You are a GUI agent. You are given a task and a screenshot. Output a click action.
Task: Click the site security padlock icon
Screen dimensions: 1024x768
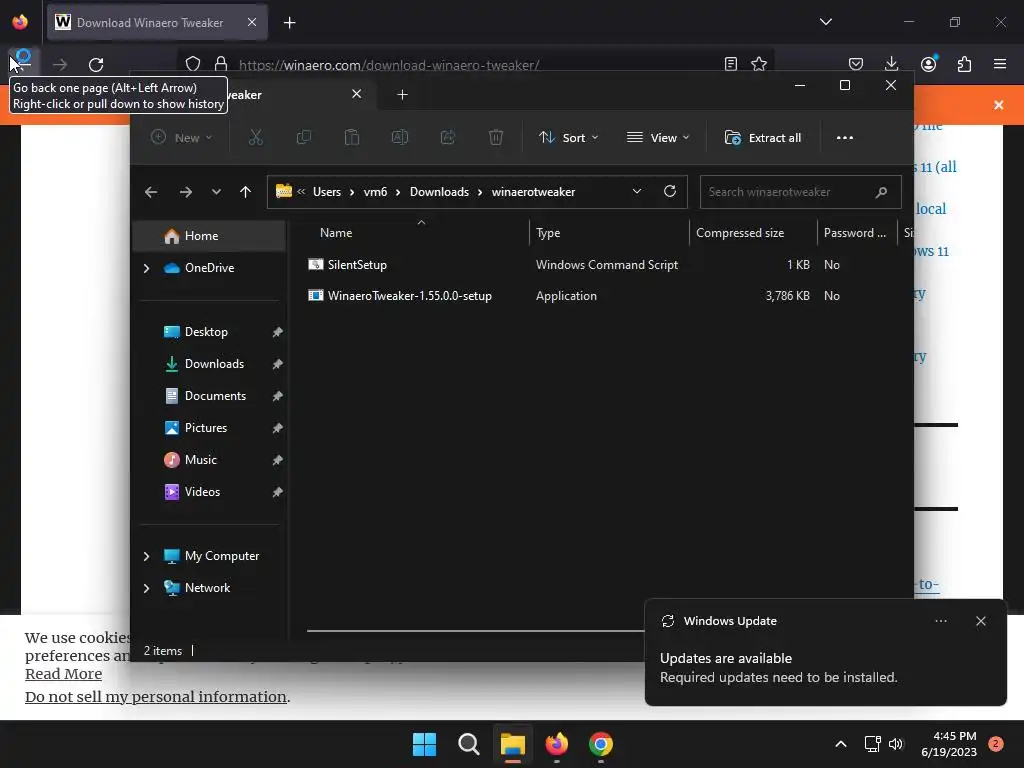coord(221,64)
